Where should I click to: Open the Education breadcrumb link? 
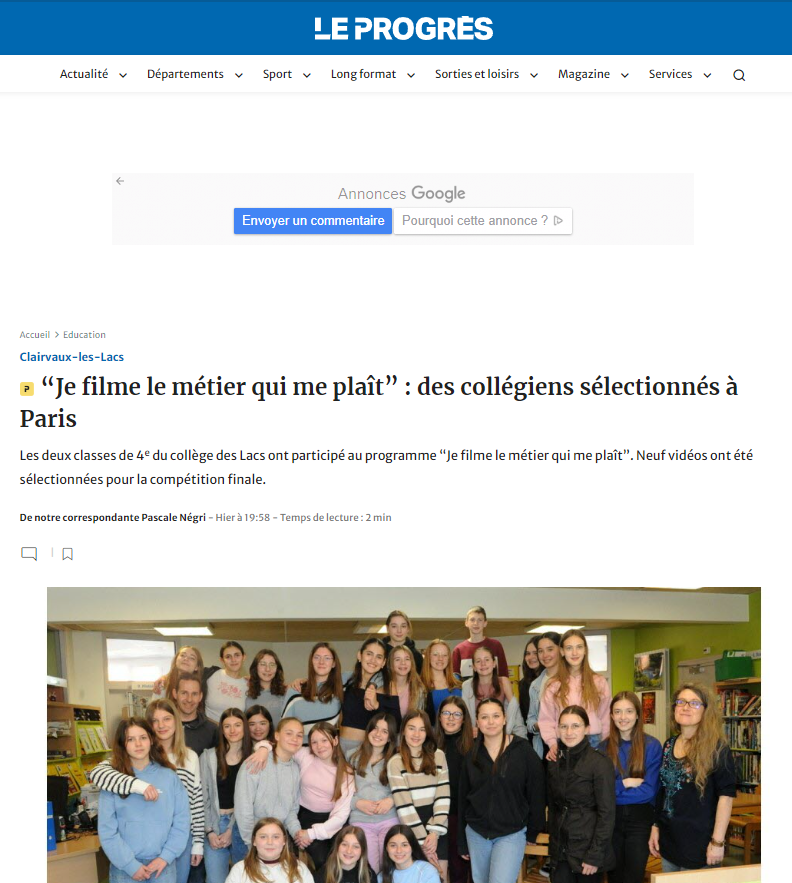[84, 335]
